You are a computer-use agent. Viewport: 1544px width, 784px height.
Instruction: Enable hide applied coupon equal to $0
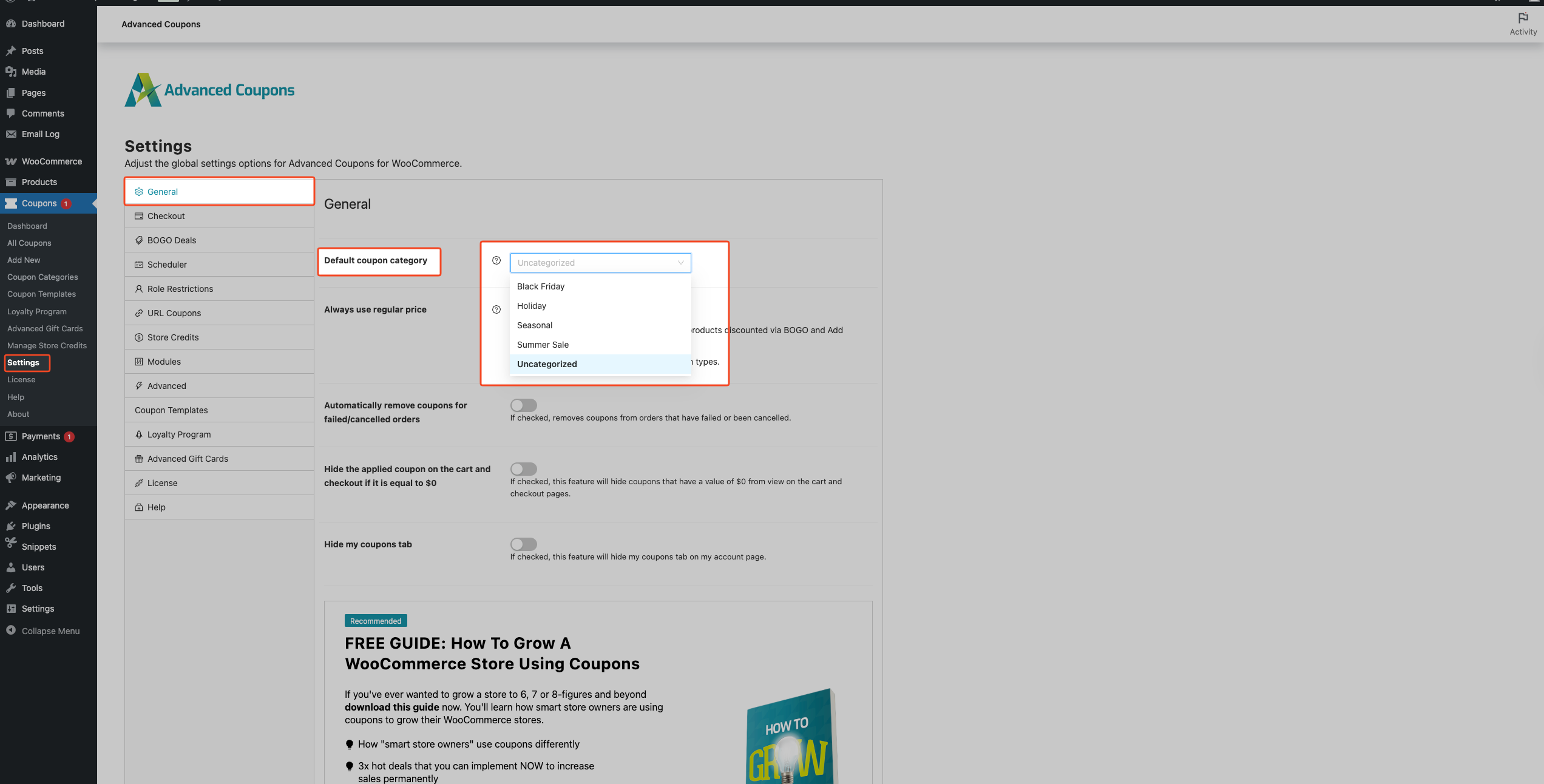523,468
